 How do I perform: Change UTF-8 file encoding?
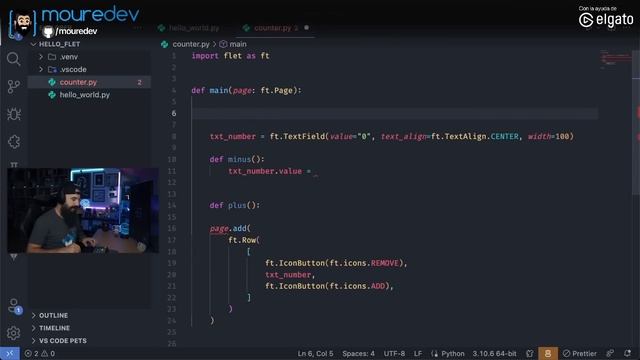[x=394, y=353]
